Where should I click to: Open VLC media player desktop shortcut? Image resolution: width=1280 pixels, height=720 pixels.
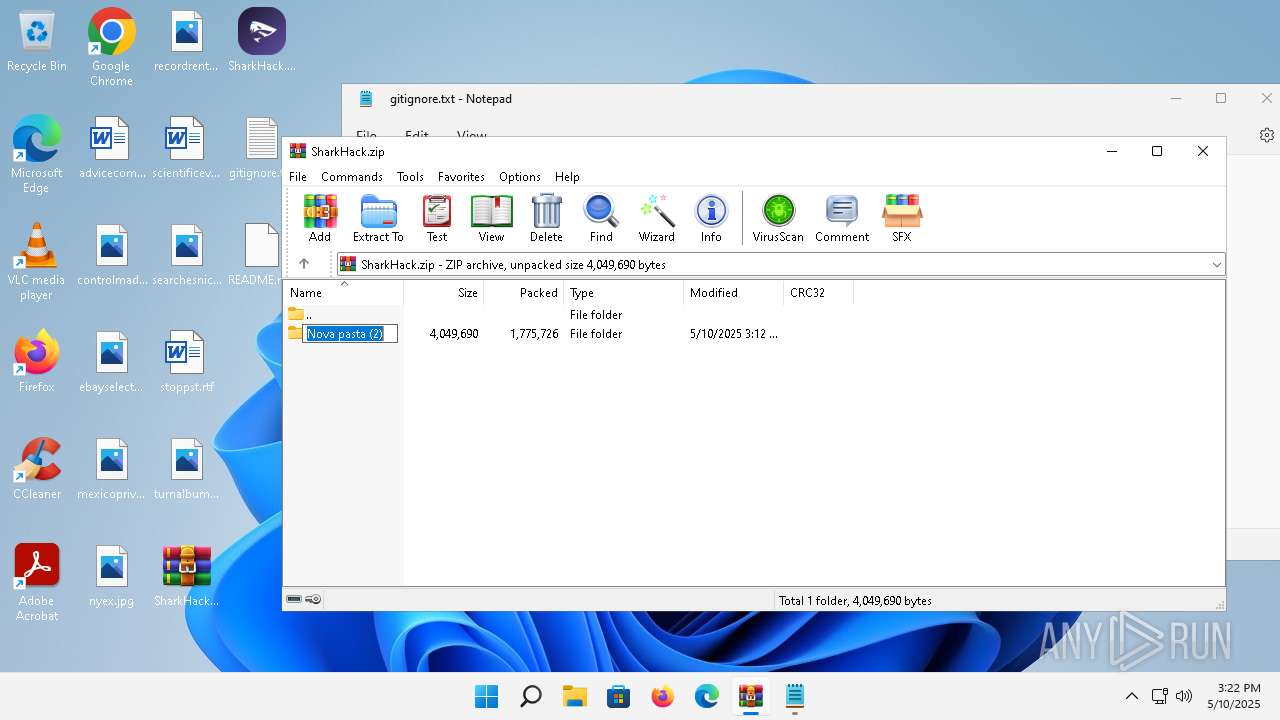[37, 261]
